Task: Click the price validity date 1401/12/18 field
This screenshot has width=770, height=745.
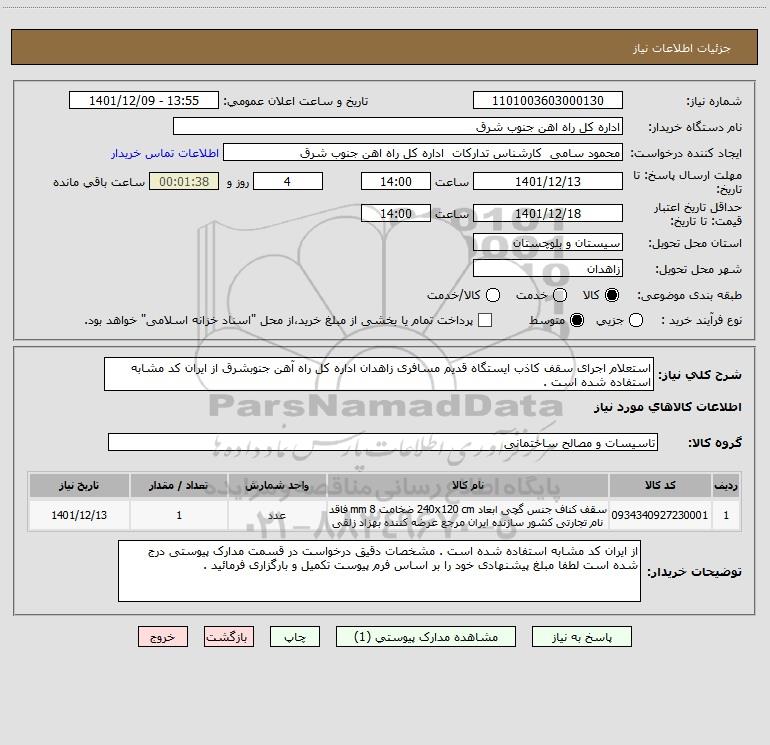Action: (548, 214)
